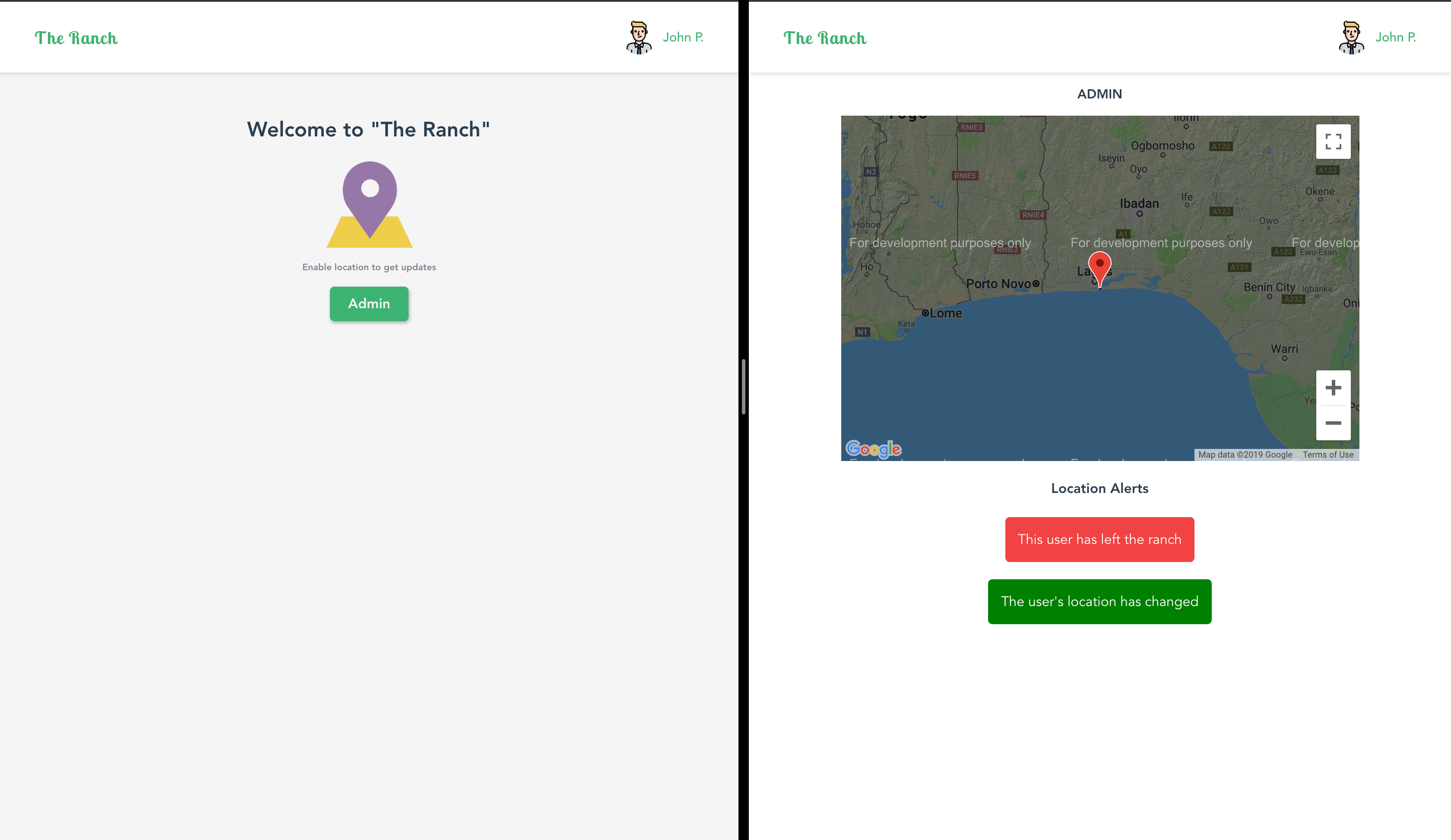Click the green location changed alert button
This screenshot has width=1451, height=840.
tap(1099, 601)
